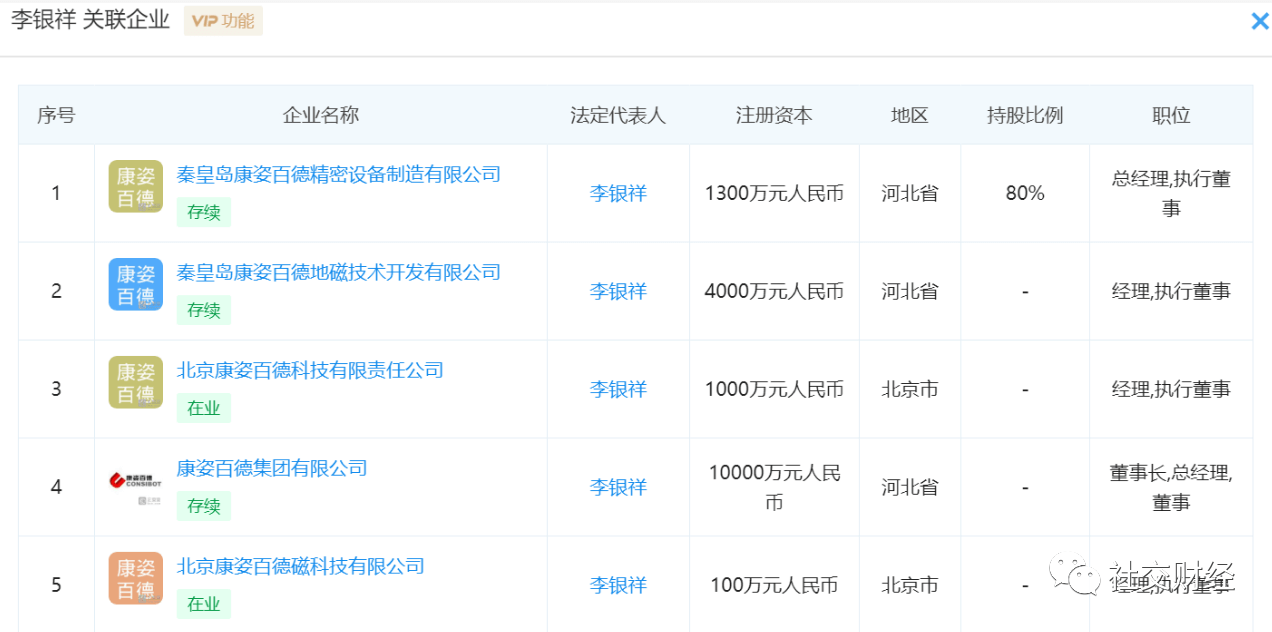Screen dimensions: 1272x632
Task: Click the 康姿百德 logo icon in row 1
Action: pyautogui.click(x=136, y=187)
